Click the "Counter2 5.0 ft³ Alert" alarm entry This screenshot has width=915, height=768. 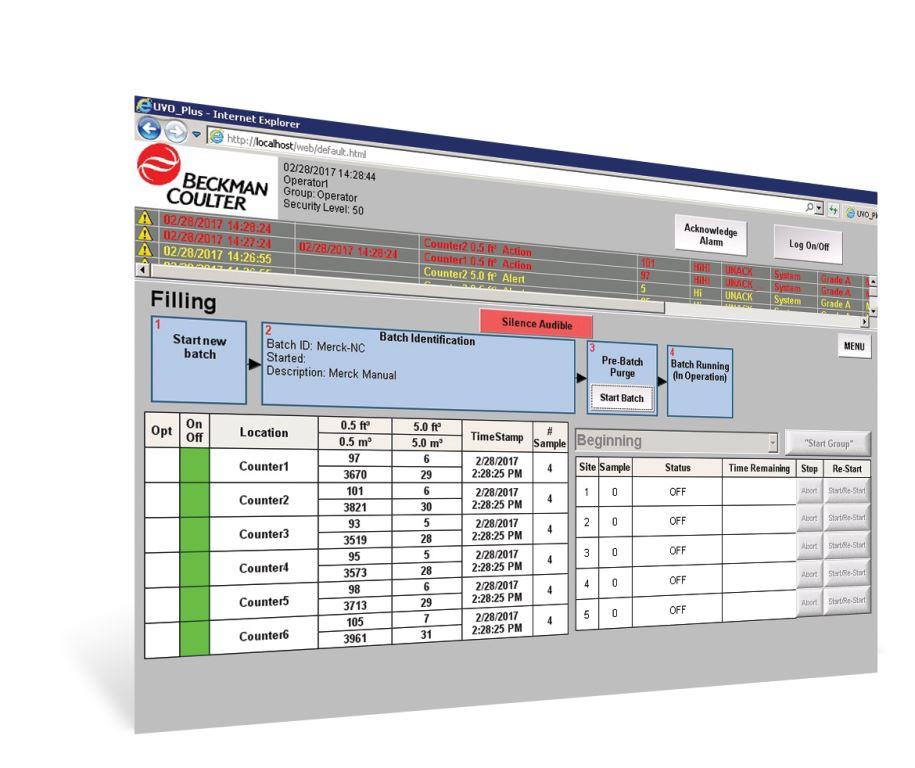tap(474, 275)
